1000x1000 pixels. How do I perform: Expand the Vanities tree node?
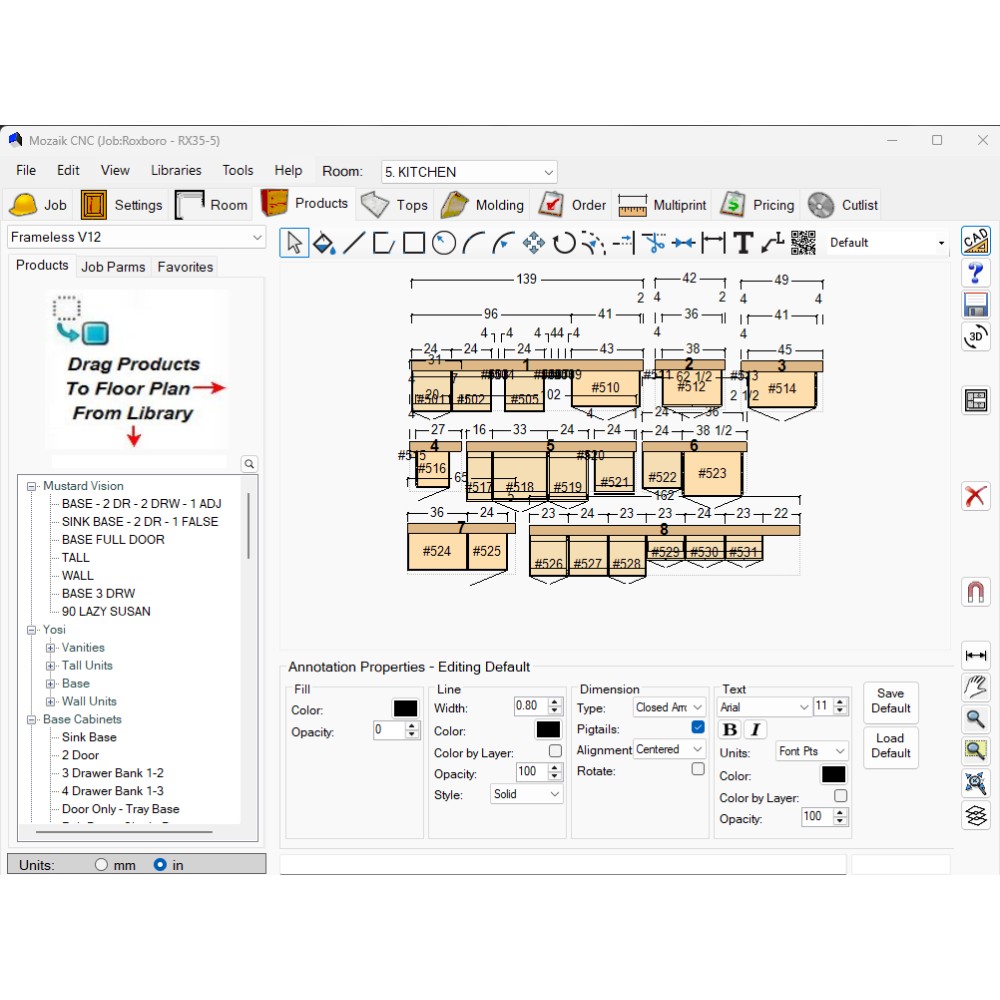click(50, 648)
